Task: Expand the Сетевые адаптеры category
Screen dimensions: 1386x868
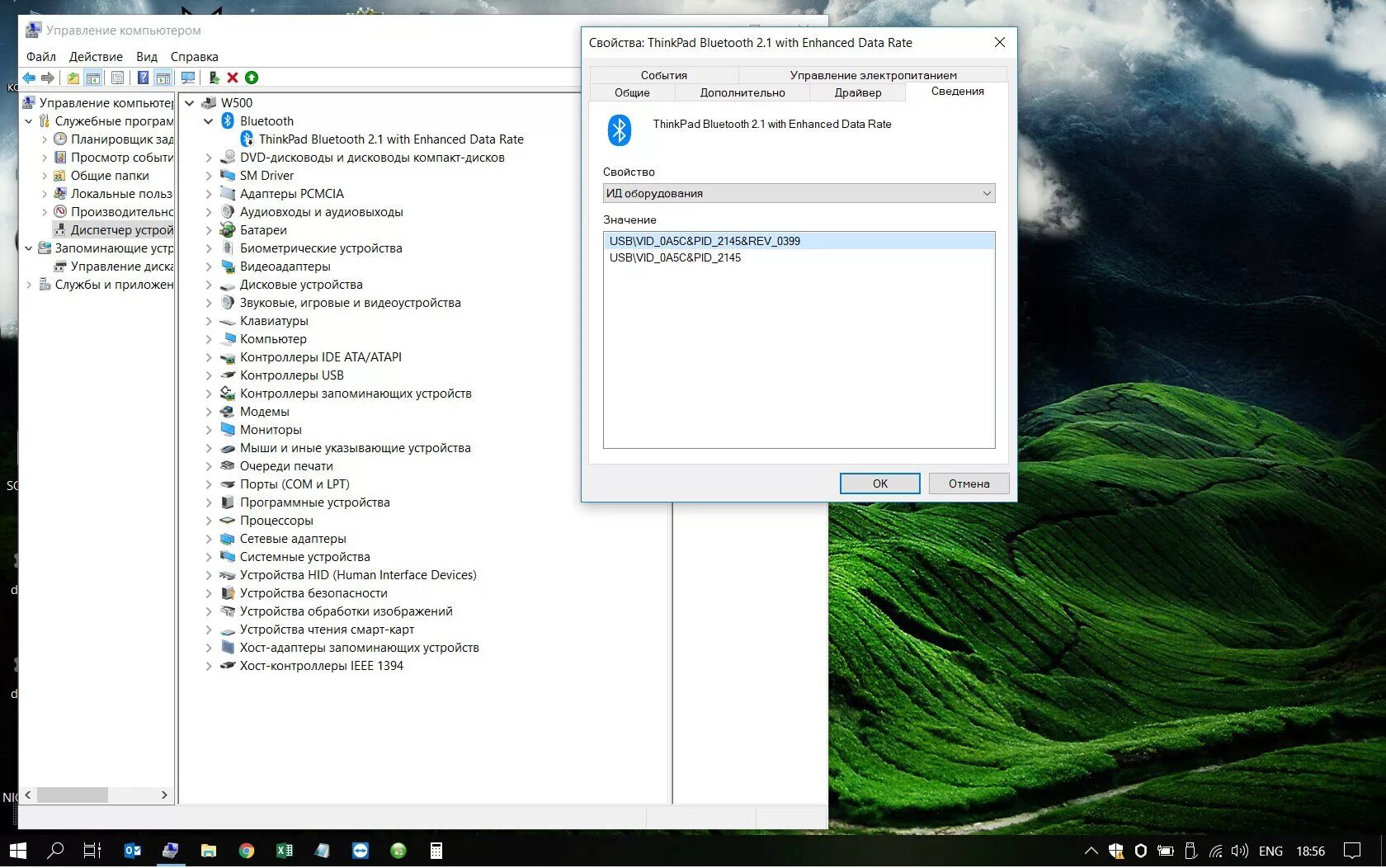Action: tap(209, 539)
